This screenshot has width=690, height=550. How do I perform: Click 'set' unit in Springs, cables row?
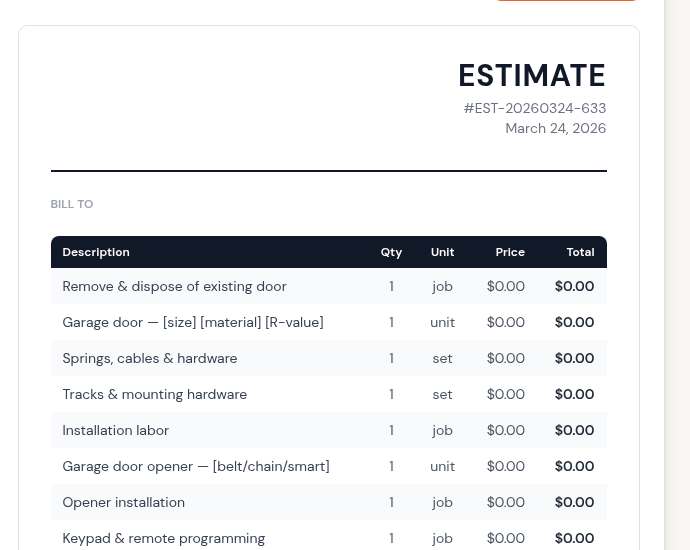tap(442, 359)
